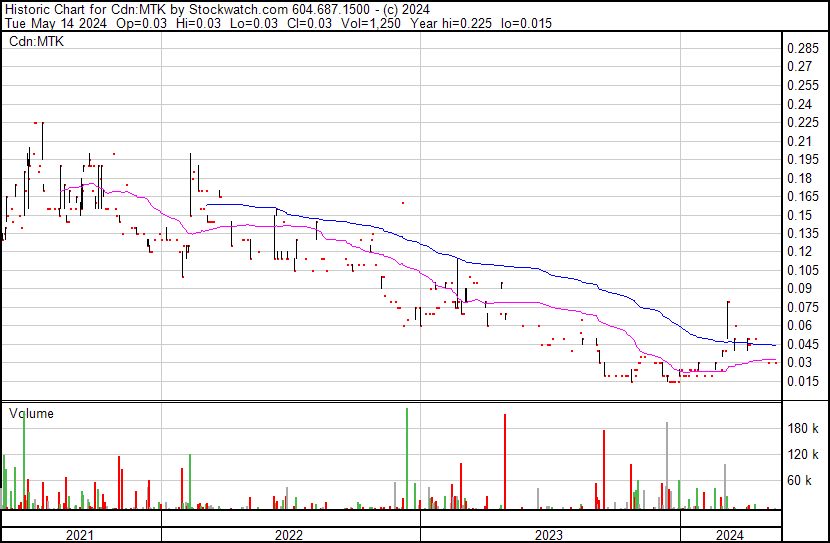830x543 pixels.
Task: Click the '604.687.1500' phone number in header
Action: pyautogui.click(x=331, y=10)
